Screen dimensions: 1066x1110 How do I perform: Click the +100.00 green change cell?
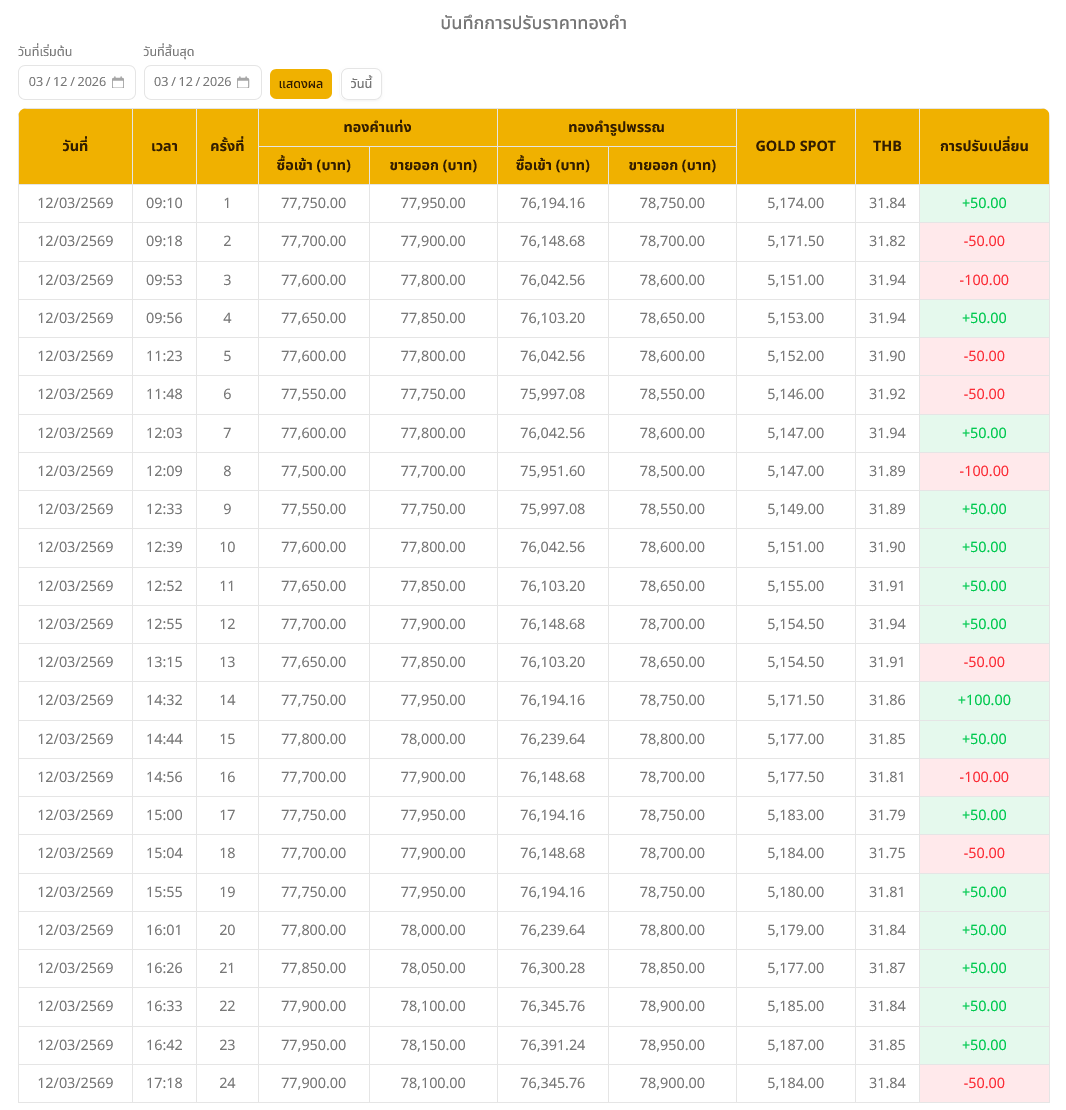[x=984, y=701]
